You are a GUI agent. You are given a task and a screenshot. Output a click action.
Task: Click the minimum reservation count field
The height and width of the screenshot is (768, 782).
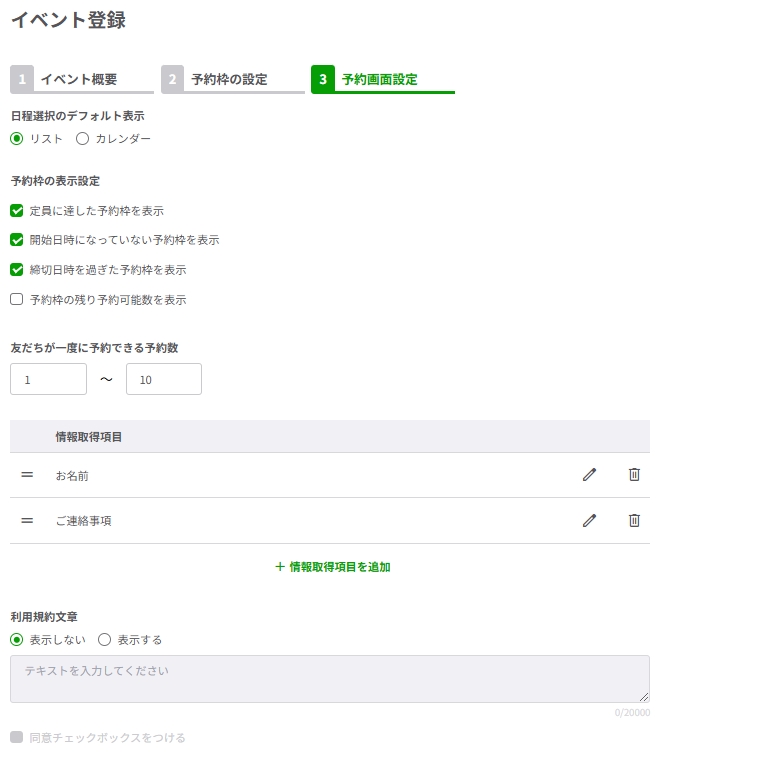(48, 380)
